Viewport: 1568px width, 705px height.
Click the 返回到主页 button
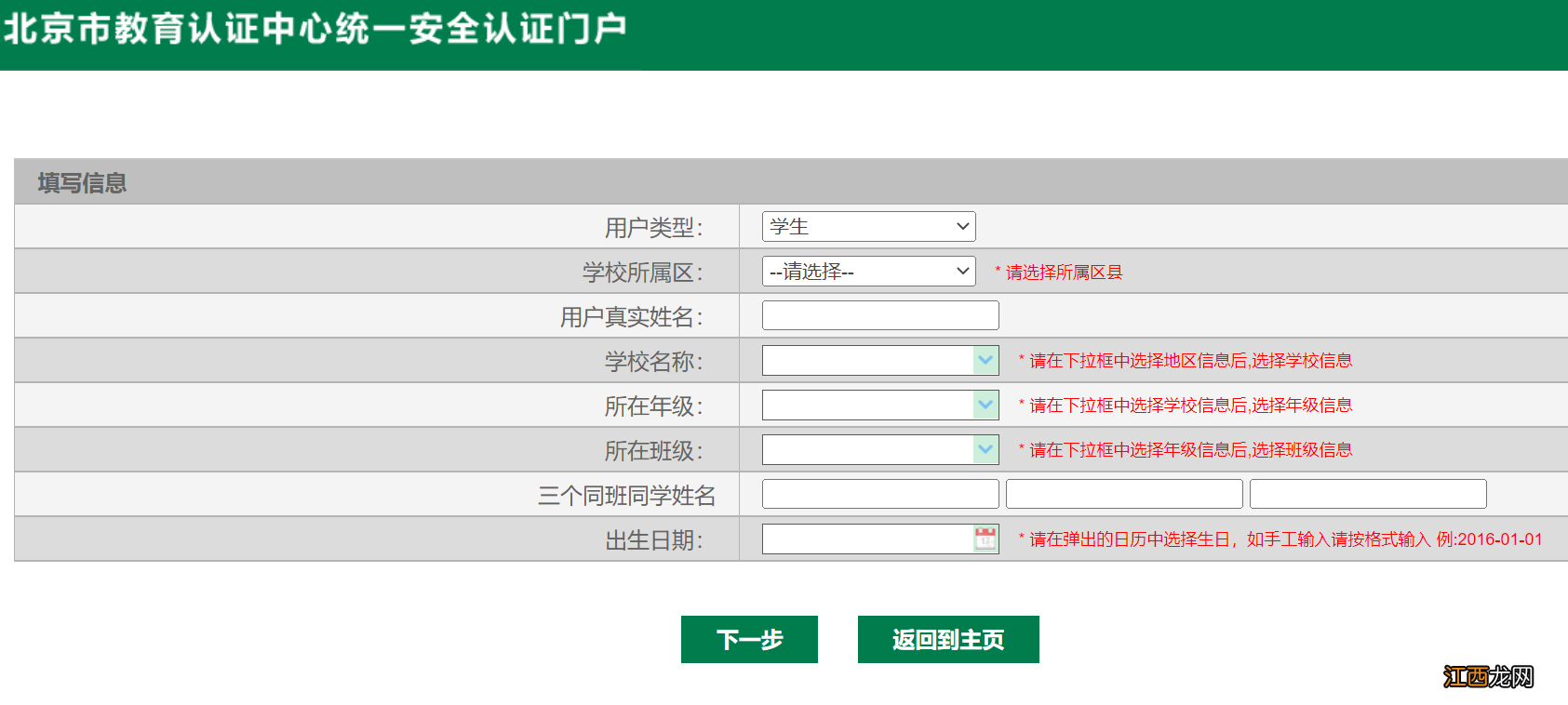pyautogui.click(x=948, y=639)
